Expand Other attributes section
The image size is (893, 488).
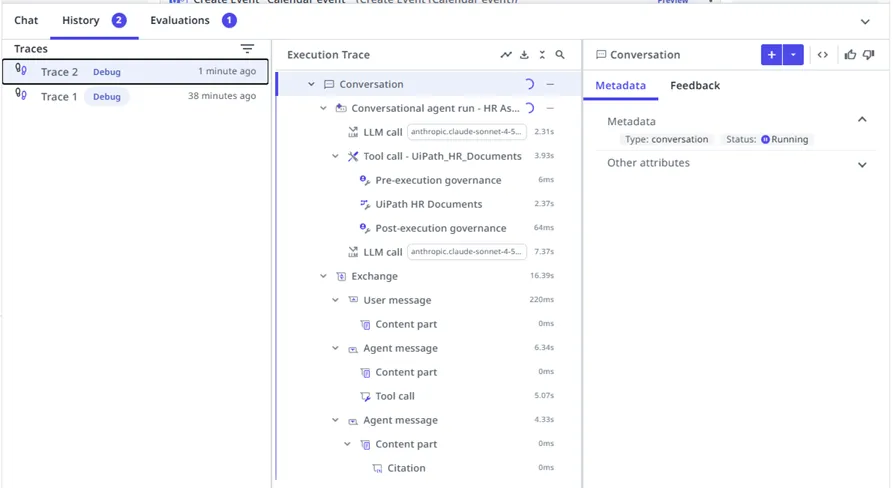(x=862, y=165)
